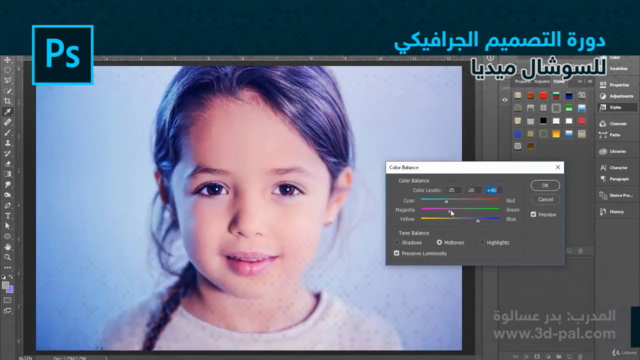Click the Cyan-Red slider handle
This screenshot has height=360, width=640.
446,202
